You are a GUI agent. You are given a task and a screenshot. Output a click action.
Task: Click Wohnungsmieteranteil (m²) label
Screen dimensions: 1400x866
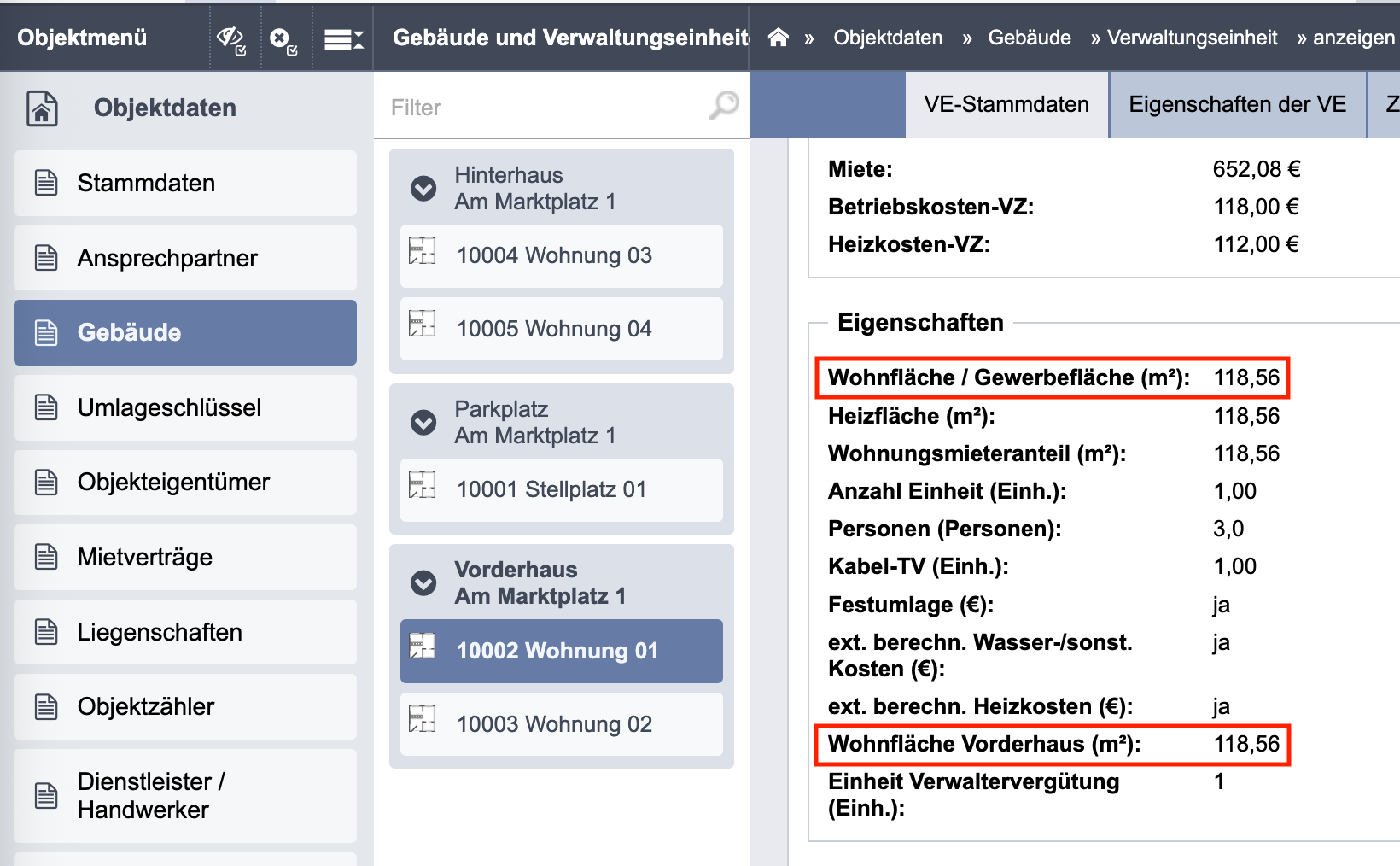[977, 453]
